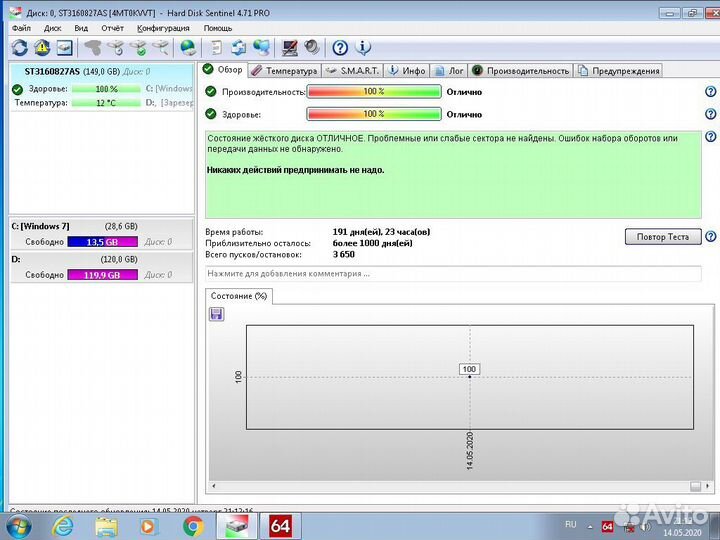
Task: Select the C: [Windows 7] partition
Action: (x=101, y=234)
